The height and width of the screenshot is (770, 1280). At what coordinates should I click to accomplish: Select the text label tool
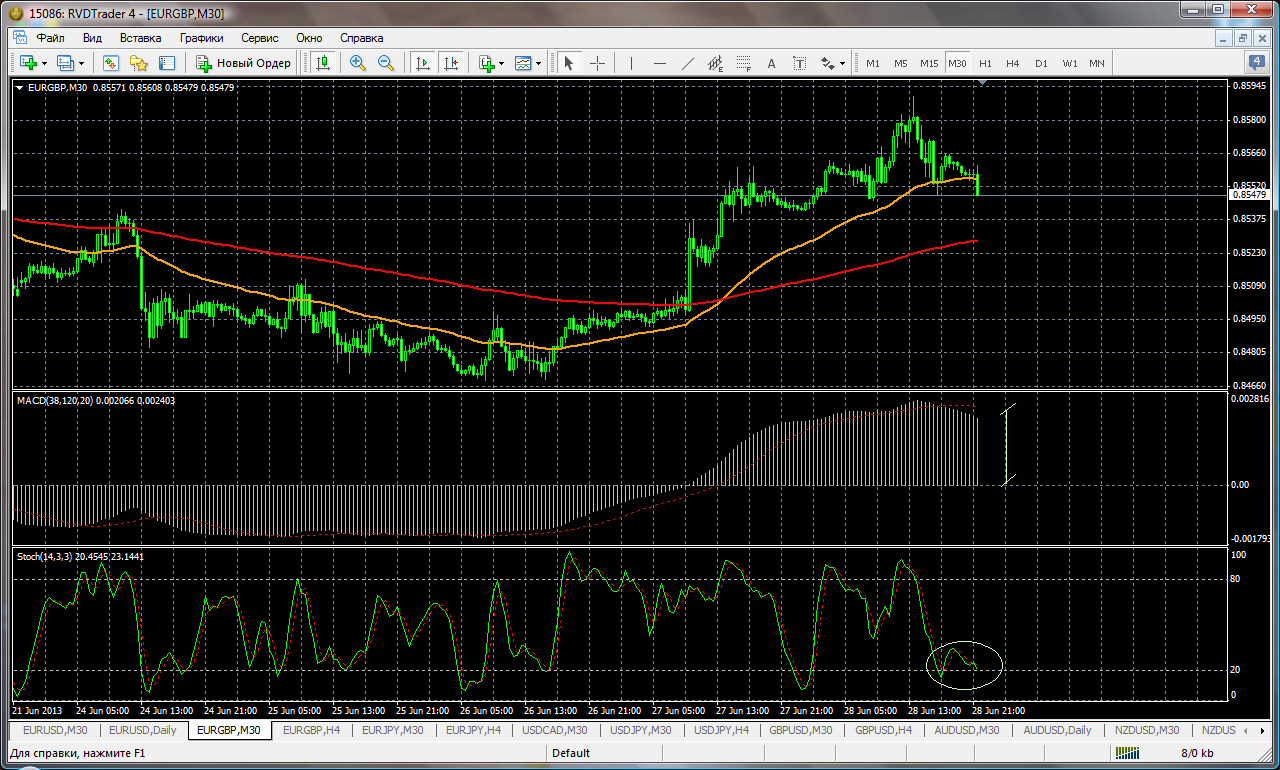[800, 63]
